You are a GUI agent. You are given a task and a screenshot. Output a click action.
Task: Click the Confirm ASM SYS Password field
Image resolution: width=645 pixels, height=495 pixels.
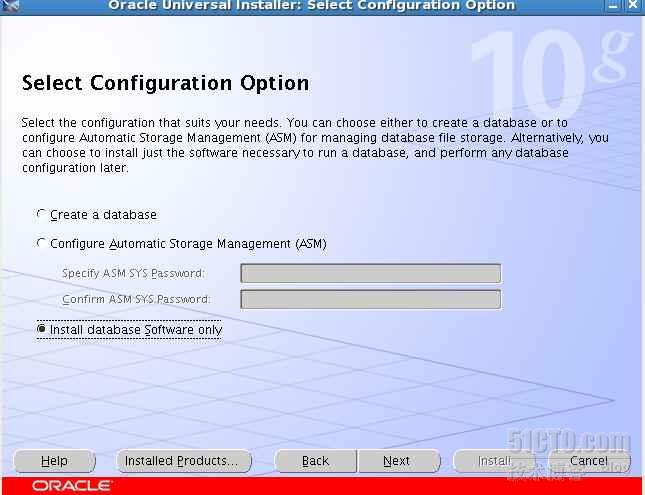(x=371, y=299)
